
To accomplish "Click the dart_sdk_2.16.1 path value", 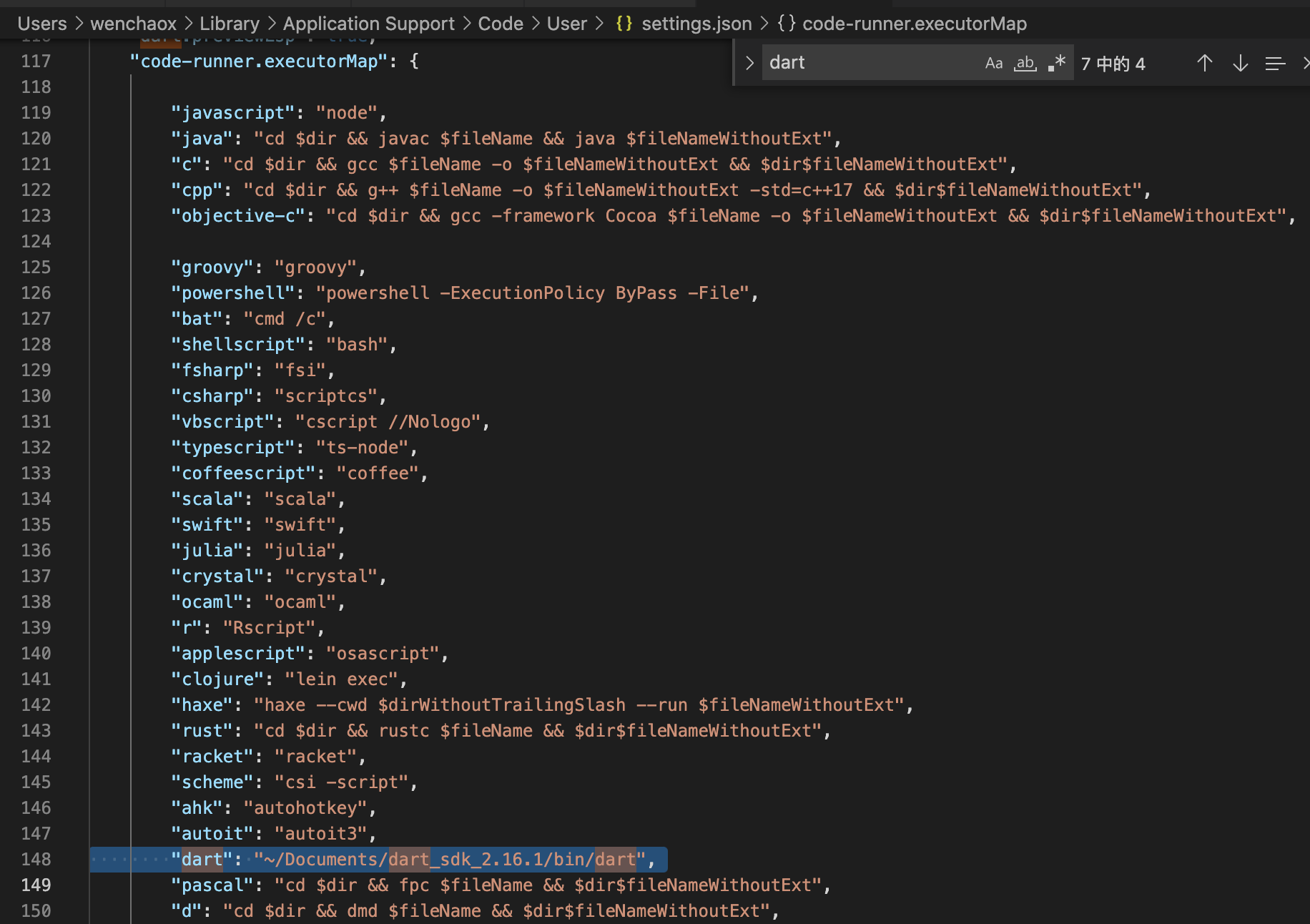I will point(450,860).
